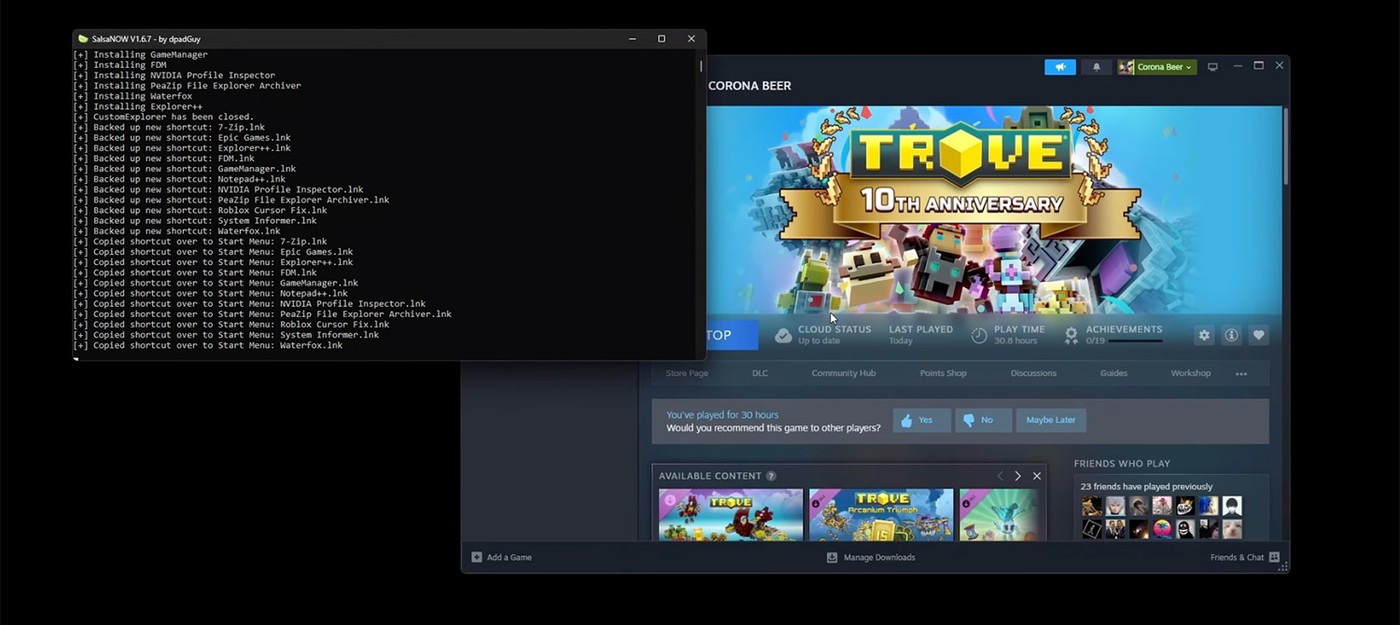
Task: Open the Points Shop tab
Action: 943,373
